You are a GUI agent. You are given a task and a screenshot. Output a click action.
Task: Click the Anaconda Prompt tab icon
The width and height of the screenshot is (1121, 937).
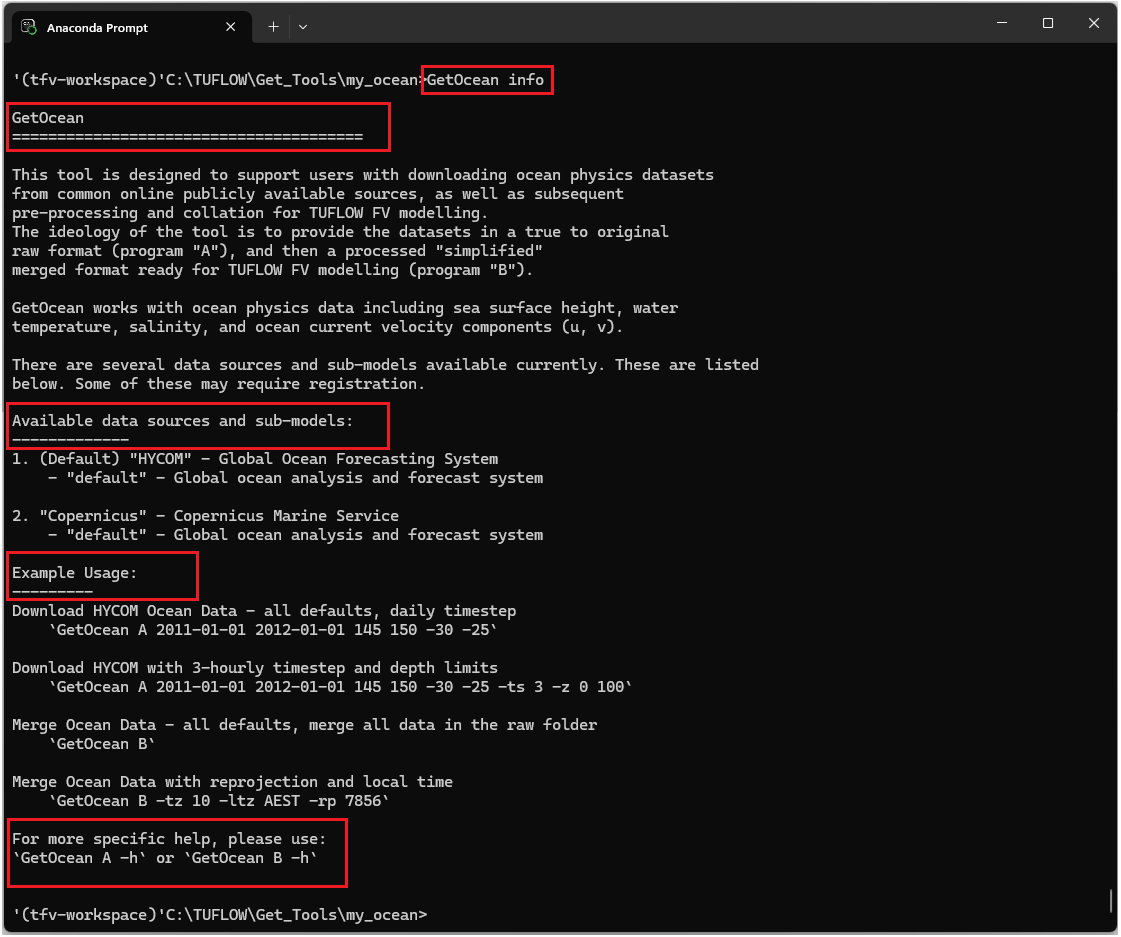[x=29, y=27]
